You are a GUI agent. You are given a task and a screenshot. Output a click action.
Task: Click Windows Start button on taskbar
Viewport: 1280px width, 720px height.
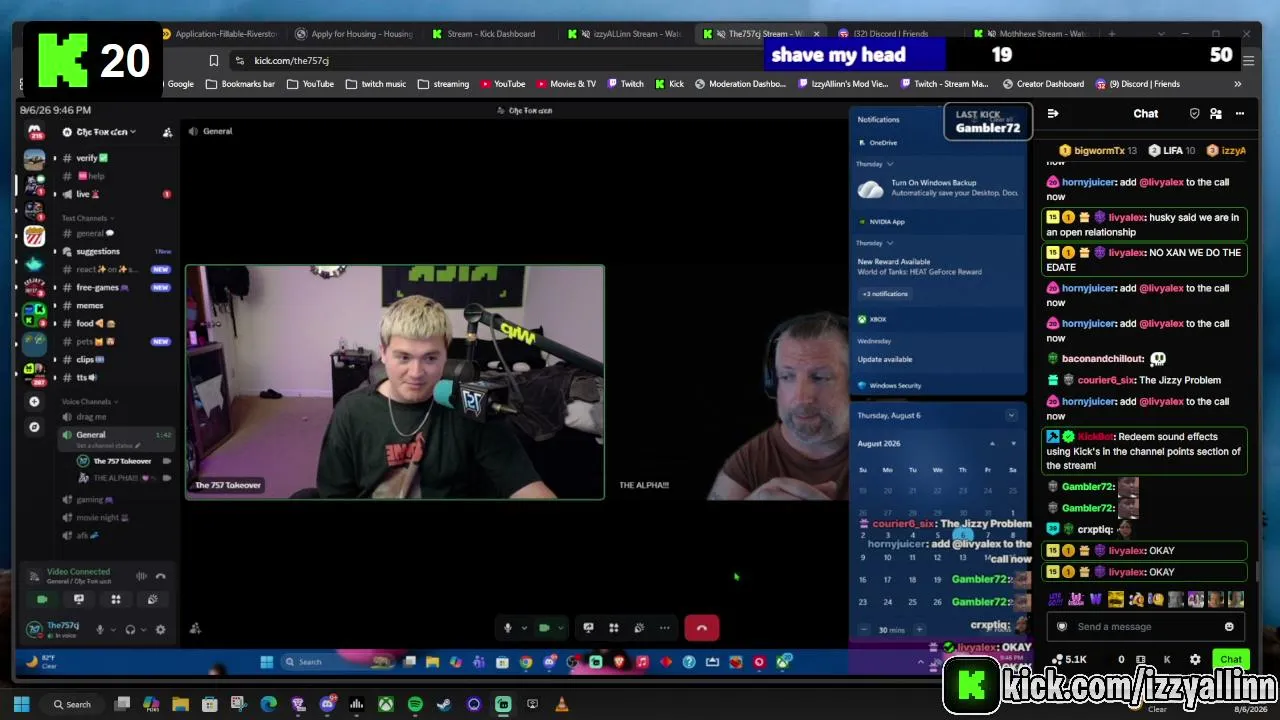[22, 705]
